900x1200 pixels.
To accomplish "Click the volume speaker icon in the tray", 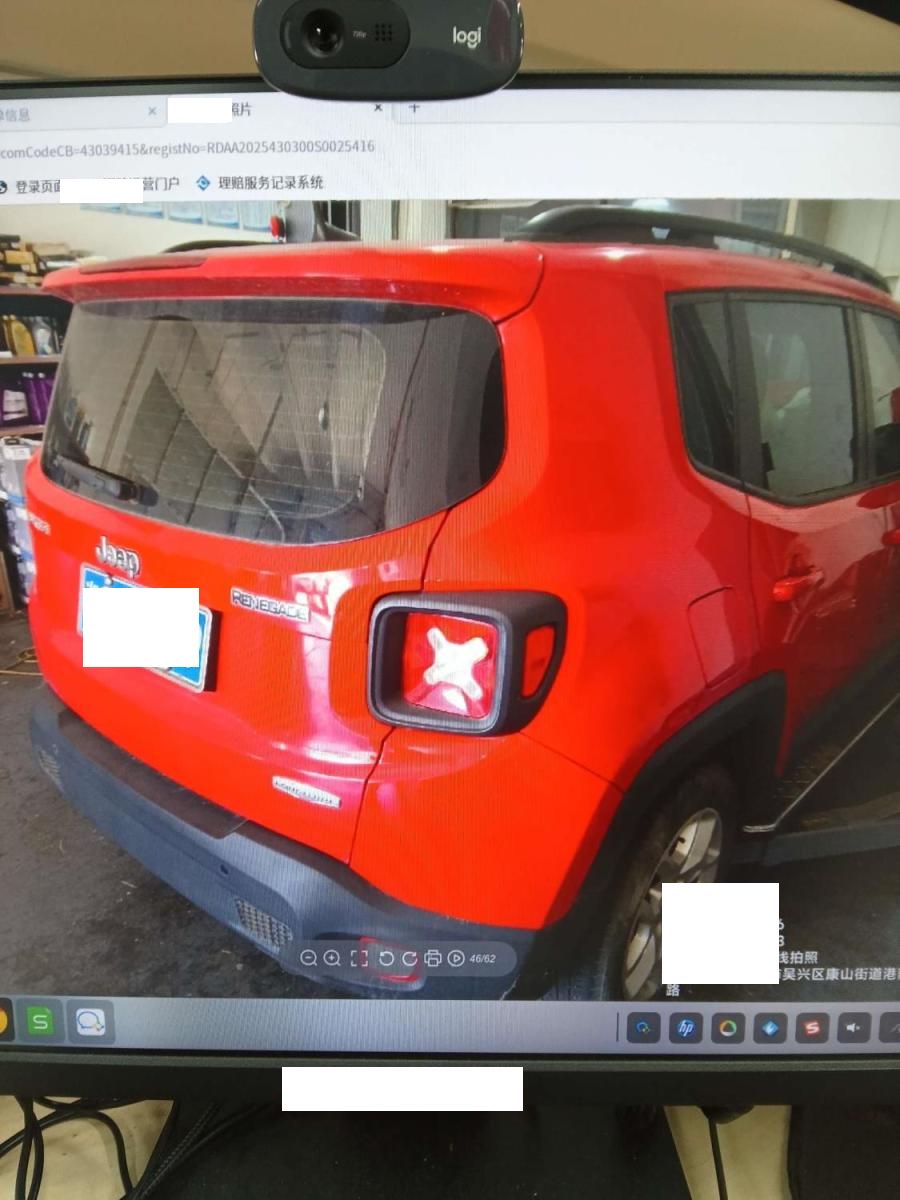I will pyautogui.click(x=853, y=1027).
